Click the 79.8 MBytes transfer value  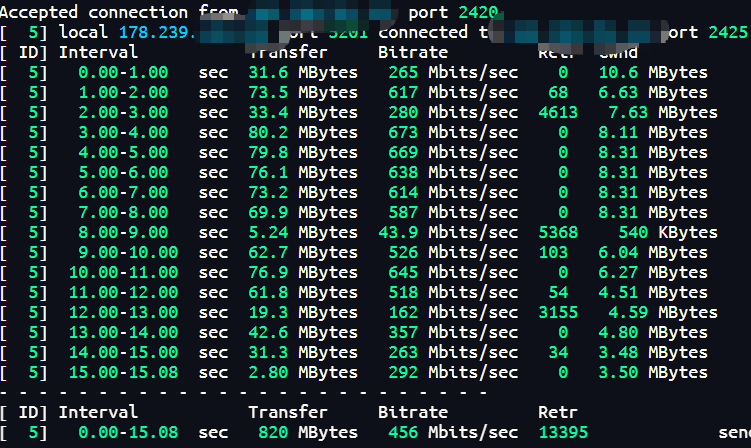tap(303, 152)
